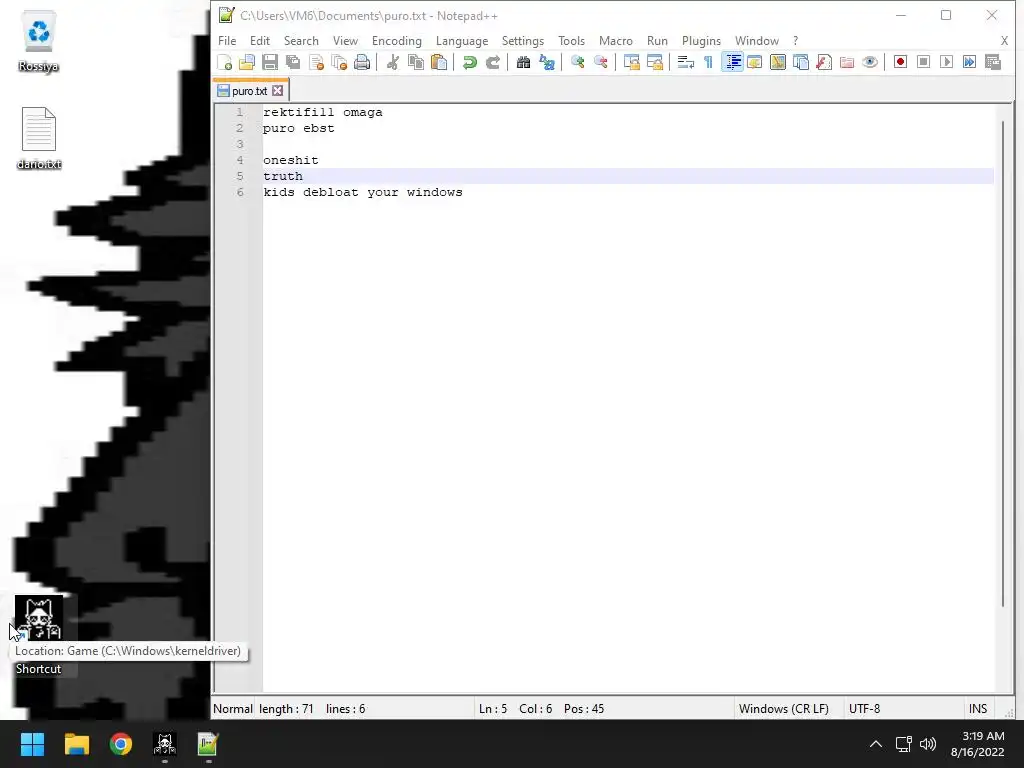This screenshot has width=1024, height=768.
Task: Create a new file with the New toolbar icon
Action: [224, 62]
